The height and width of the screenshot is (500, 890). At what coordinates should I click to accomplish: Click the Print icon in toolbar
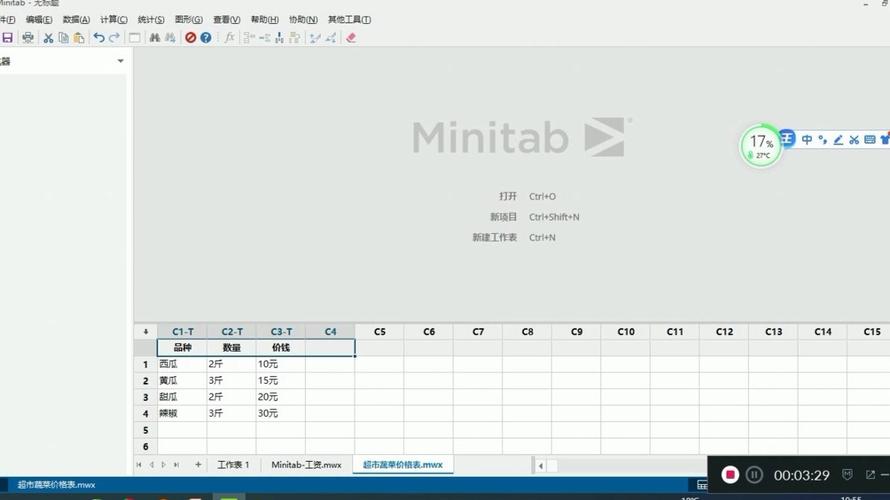(x=27, y=37)
